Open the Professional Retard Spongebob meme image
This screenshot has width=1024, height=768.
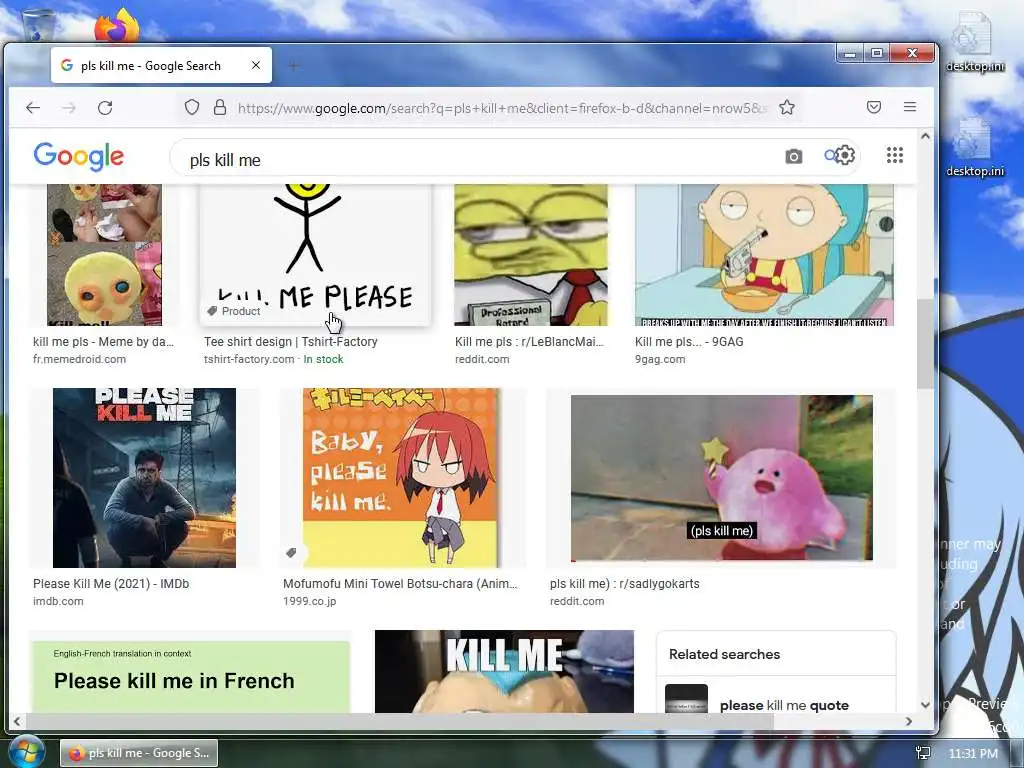click(531, 255)
